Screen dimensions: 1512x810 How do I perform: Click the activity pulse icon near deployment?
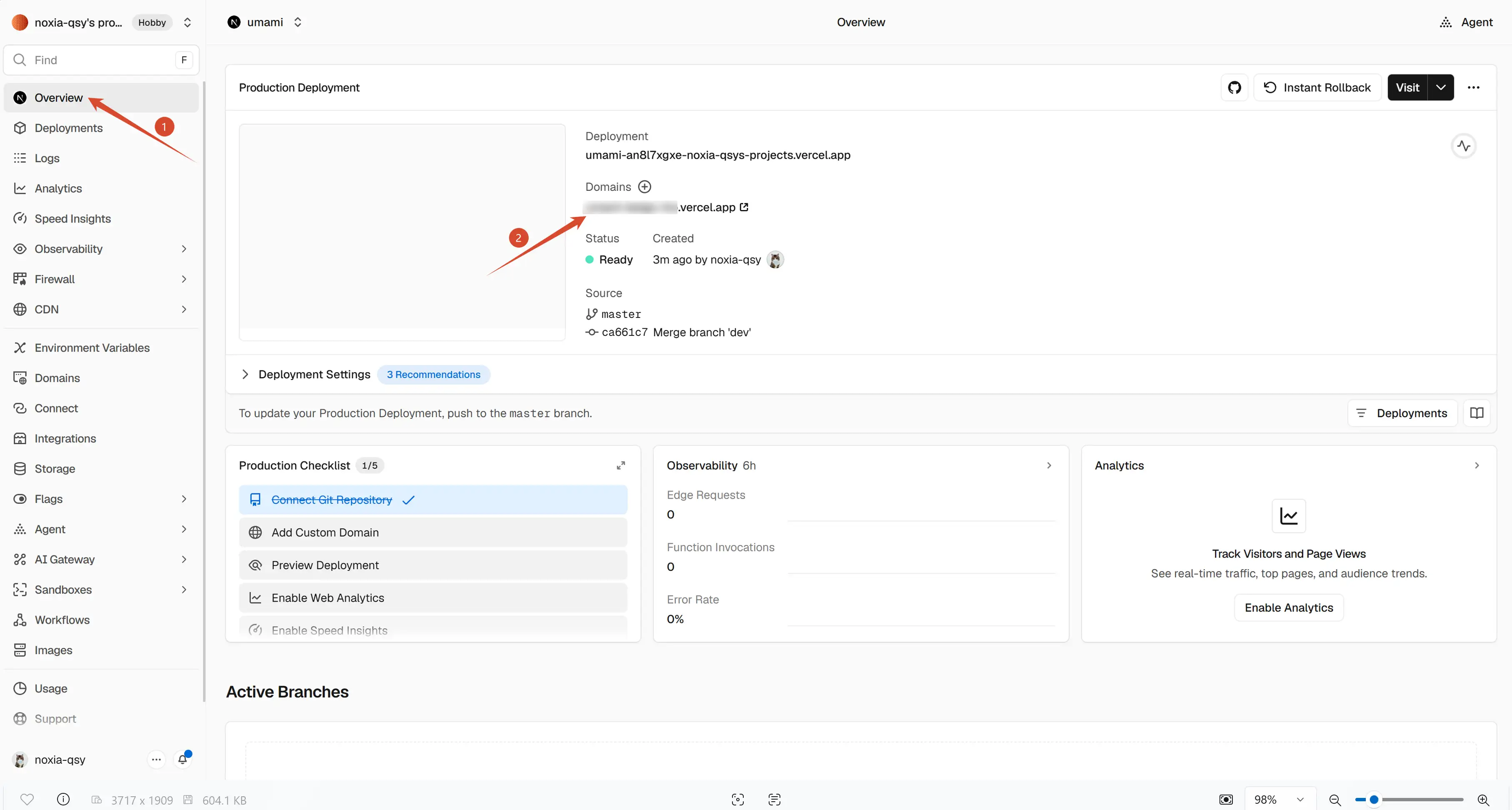1464,146
